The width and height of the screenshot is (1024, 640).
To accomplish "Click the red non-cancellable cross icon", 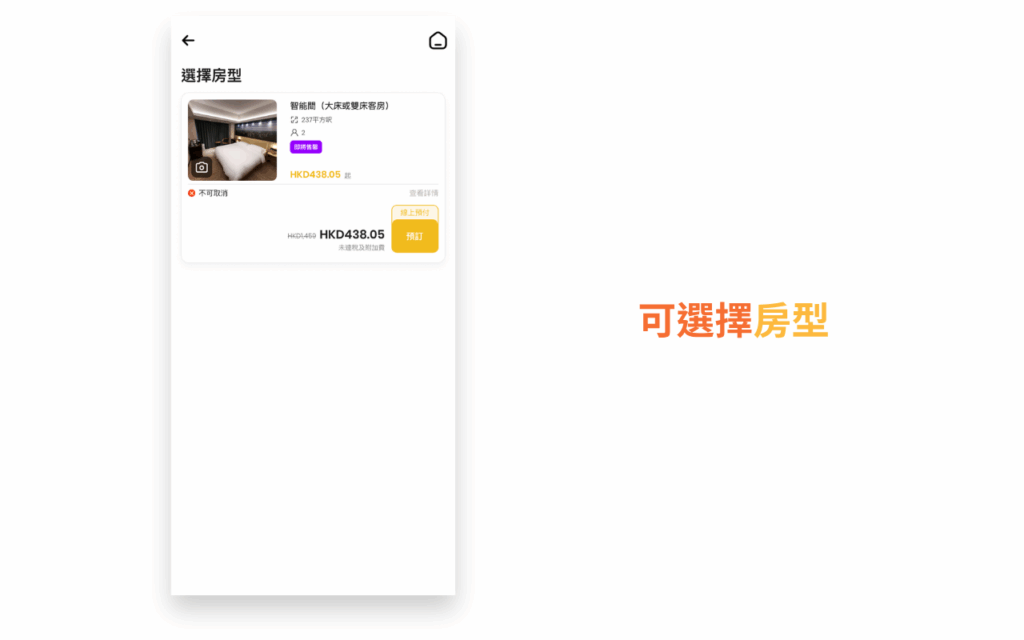I will [x=192, y=193].
